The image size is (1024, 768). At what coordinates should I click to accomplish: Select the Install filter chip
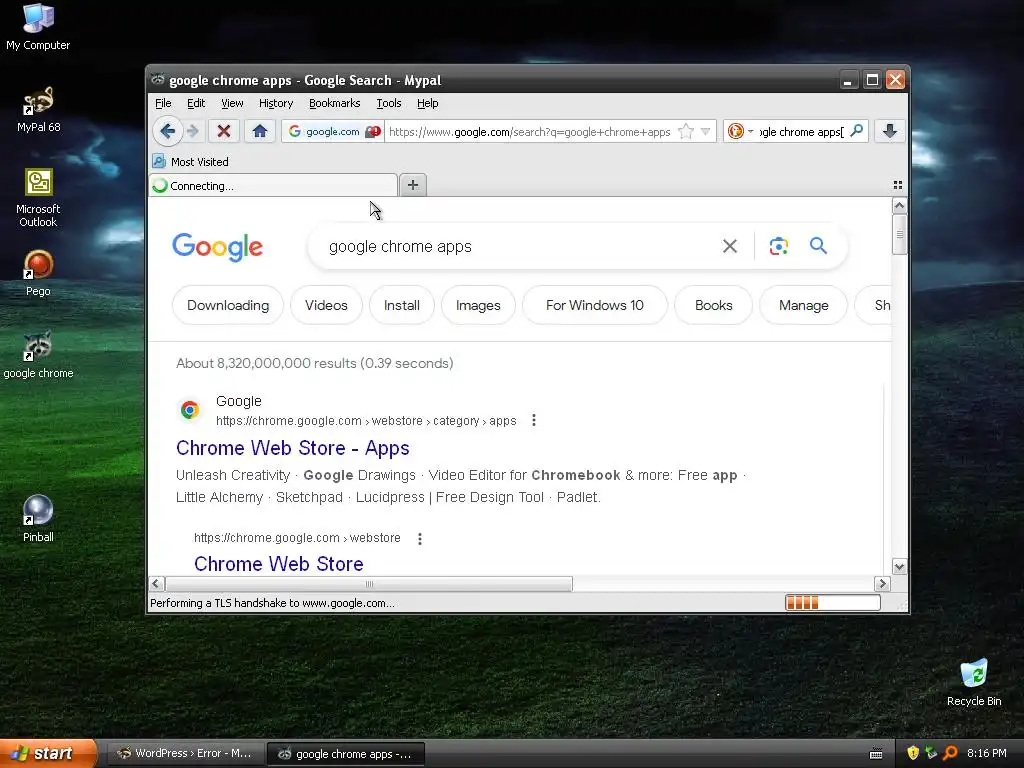point(402,305)
